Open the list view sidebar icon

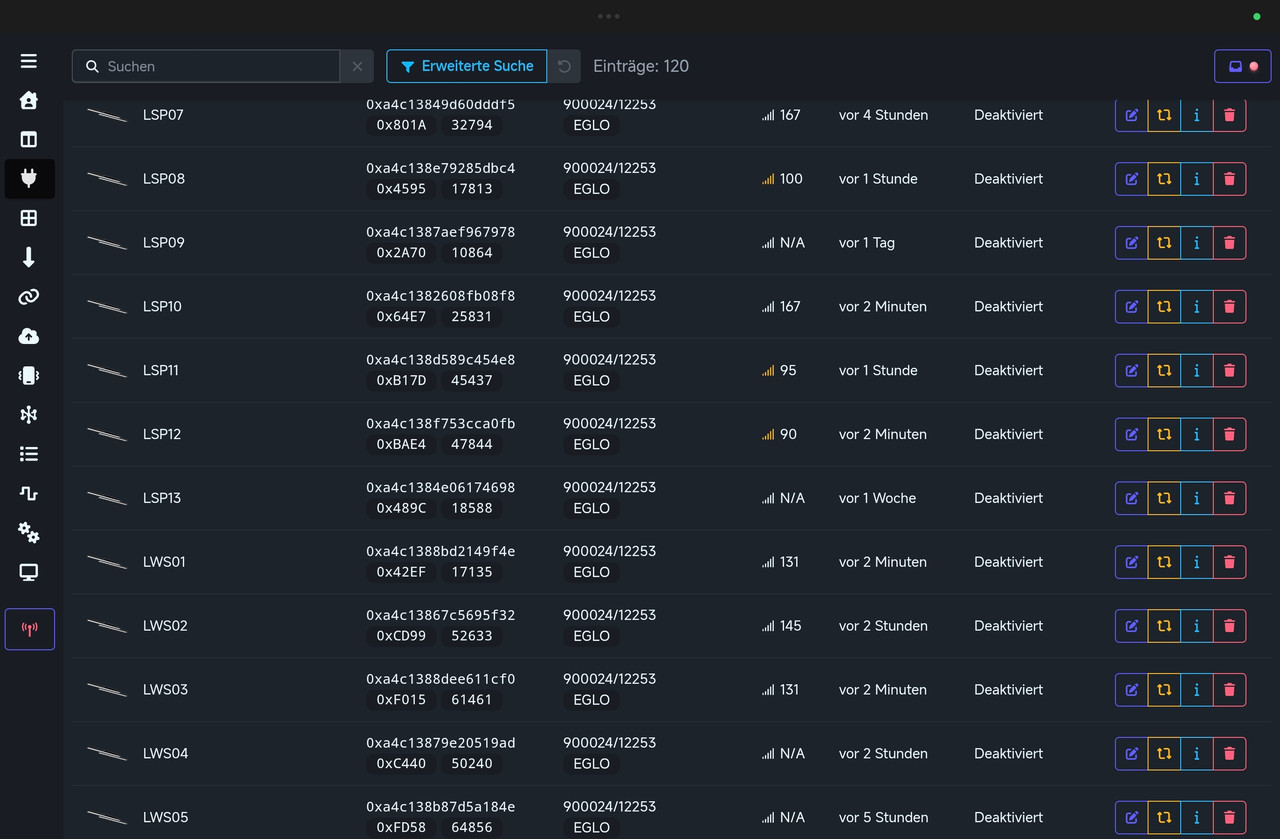point(29,454)
